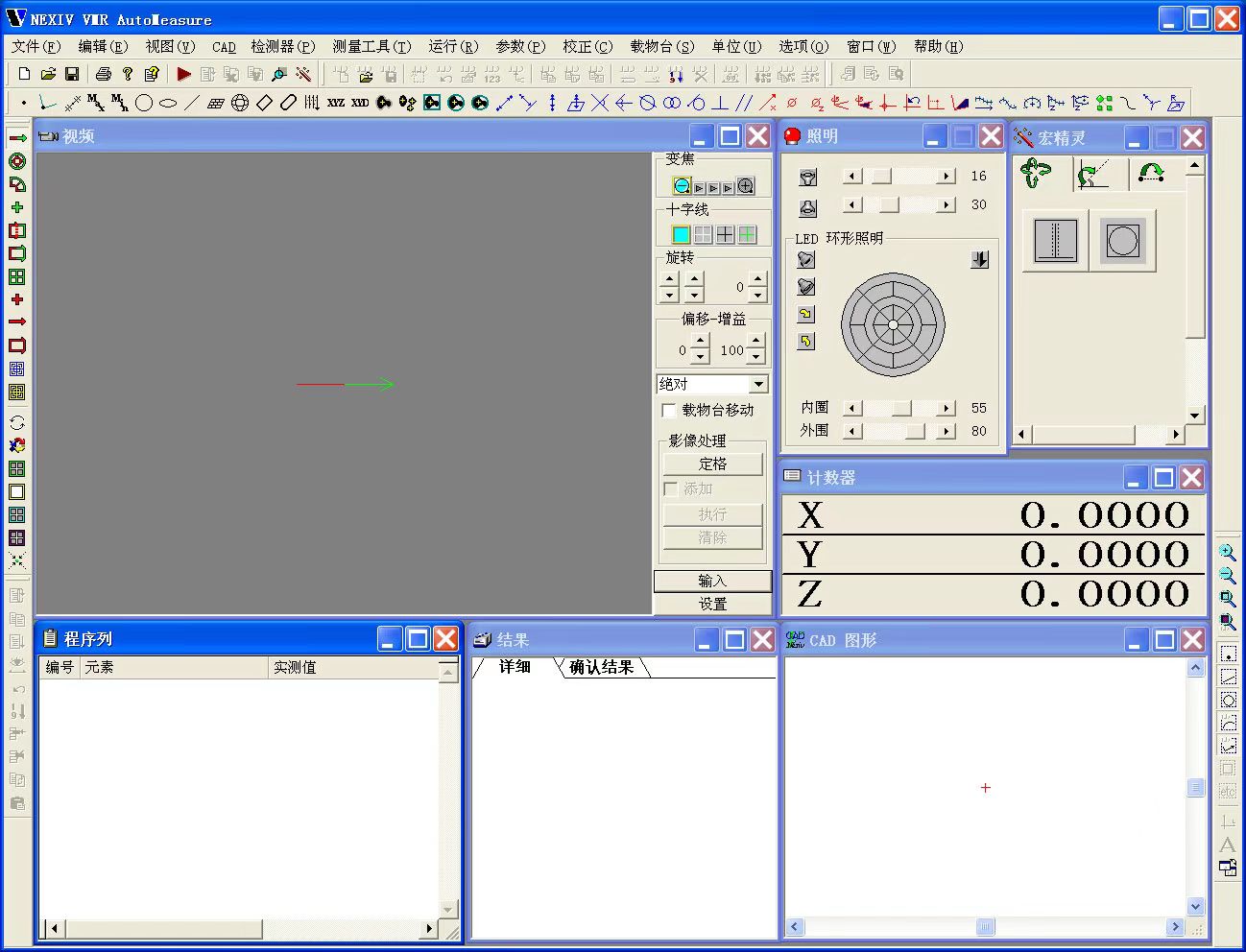This screenshot has width=1246, height=952.
Task: Click the 外围 brightness slider thumb
Action: [x=915, y=432]
